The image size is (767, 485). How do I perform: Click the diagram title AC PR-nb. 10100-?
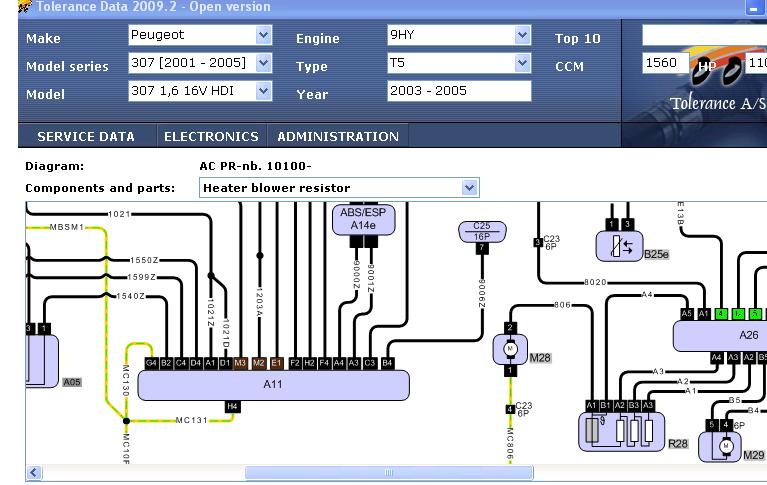pos(255,166)
